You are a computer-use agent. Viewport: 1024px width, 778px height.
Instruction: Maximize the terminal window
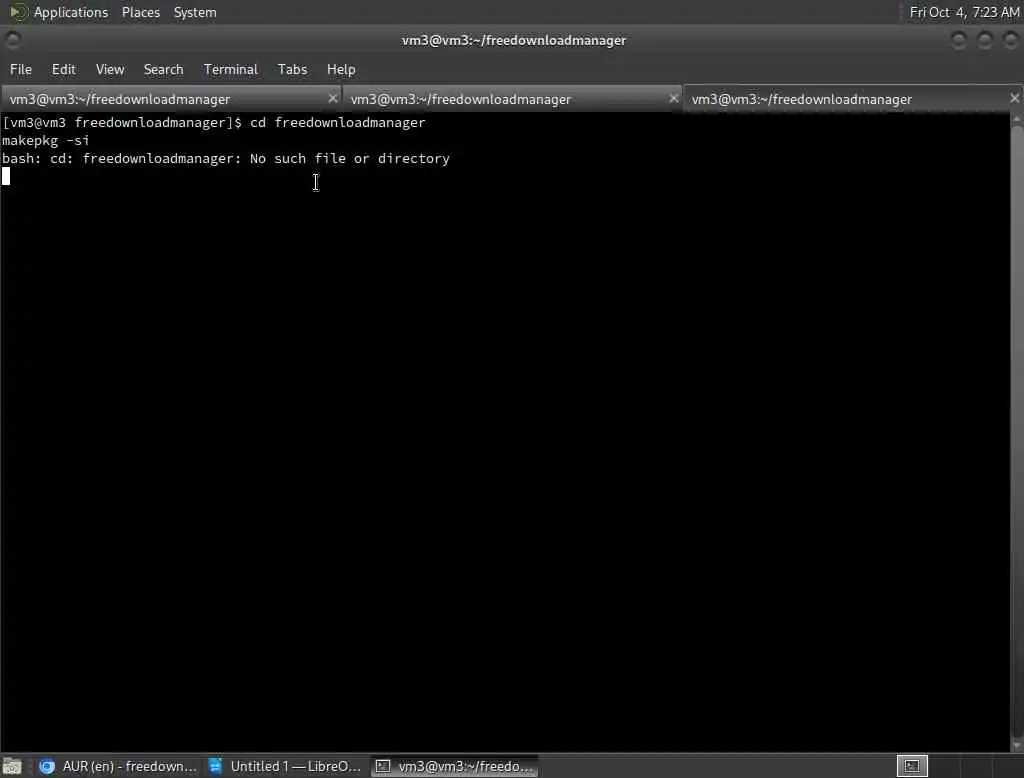pyautogui.click(x=984, y=41)
